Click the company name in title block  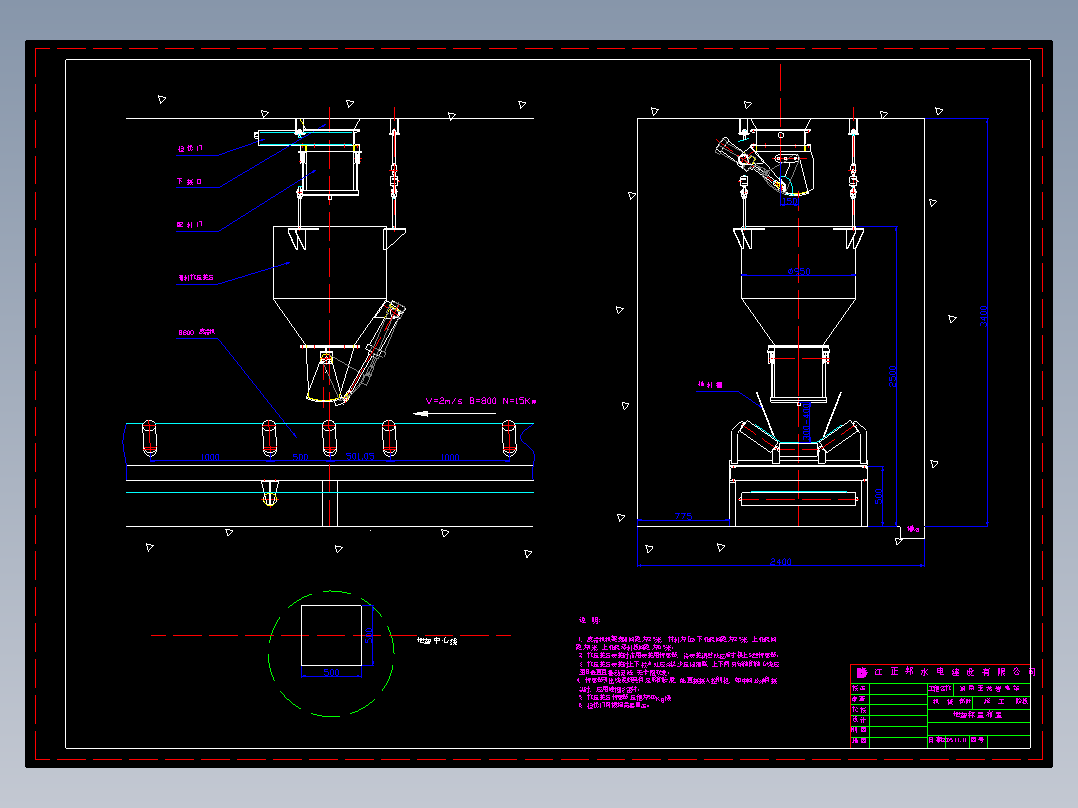(x=946, y=672)
